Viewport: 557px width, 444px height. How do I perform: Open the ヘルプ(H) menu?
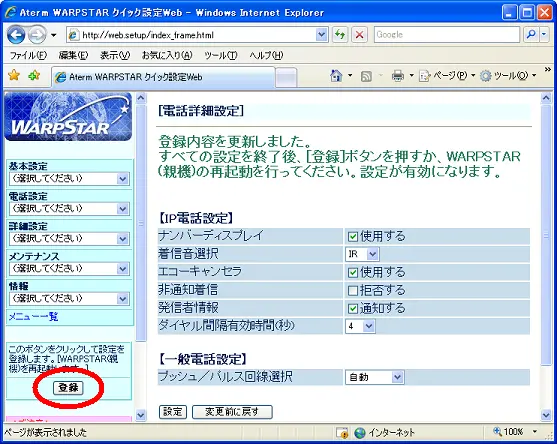(266, 55)
